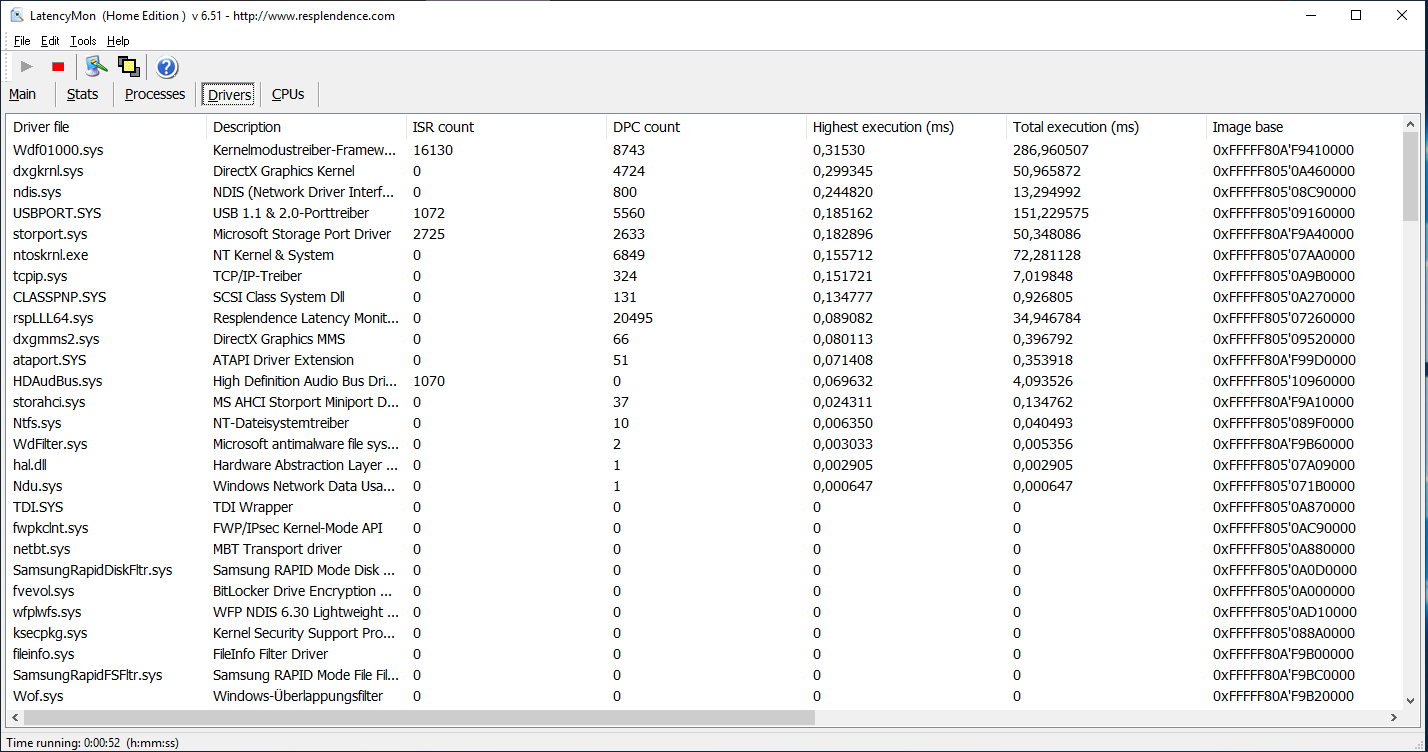Sort by Total execution (ms) header
The width and height of the screenshot is (1428, 752).
pyautogui.click(x=1106, y=127)
